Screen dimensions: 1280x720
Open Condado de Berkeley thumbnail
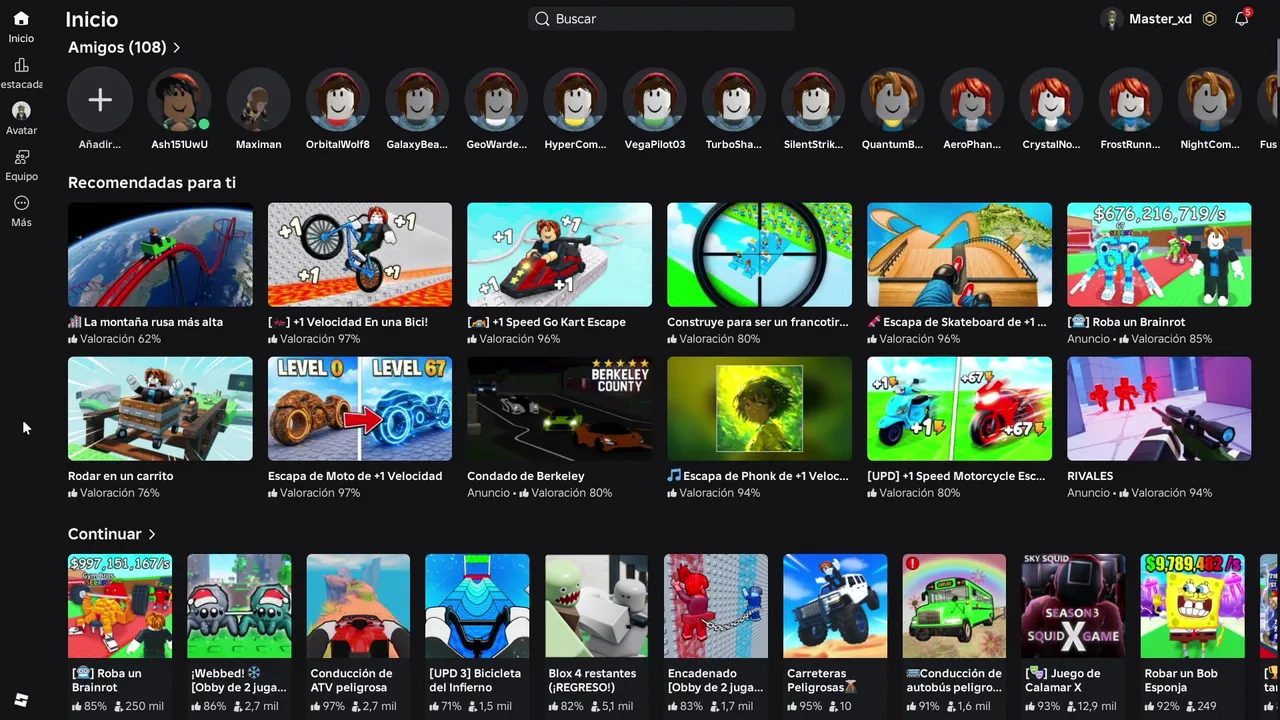click(x=560, y=409)
